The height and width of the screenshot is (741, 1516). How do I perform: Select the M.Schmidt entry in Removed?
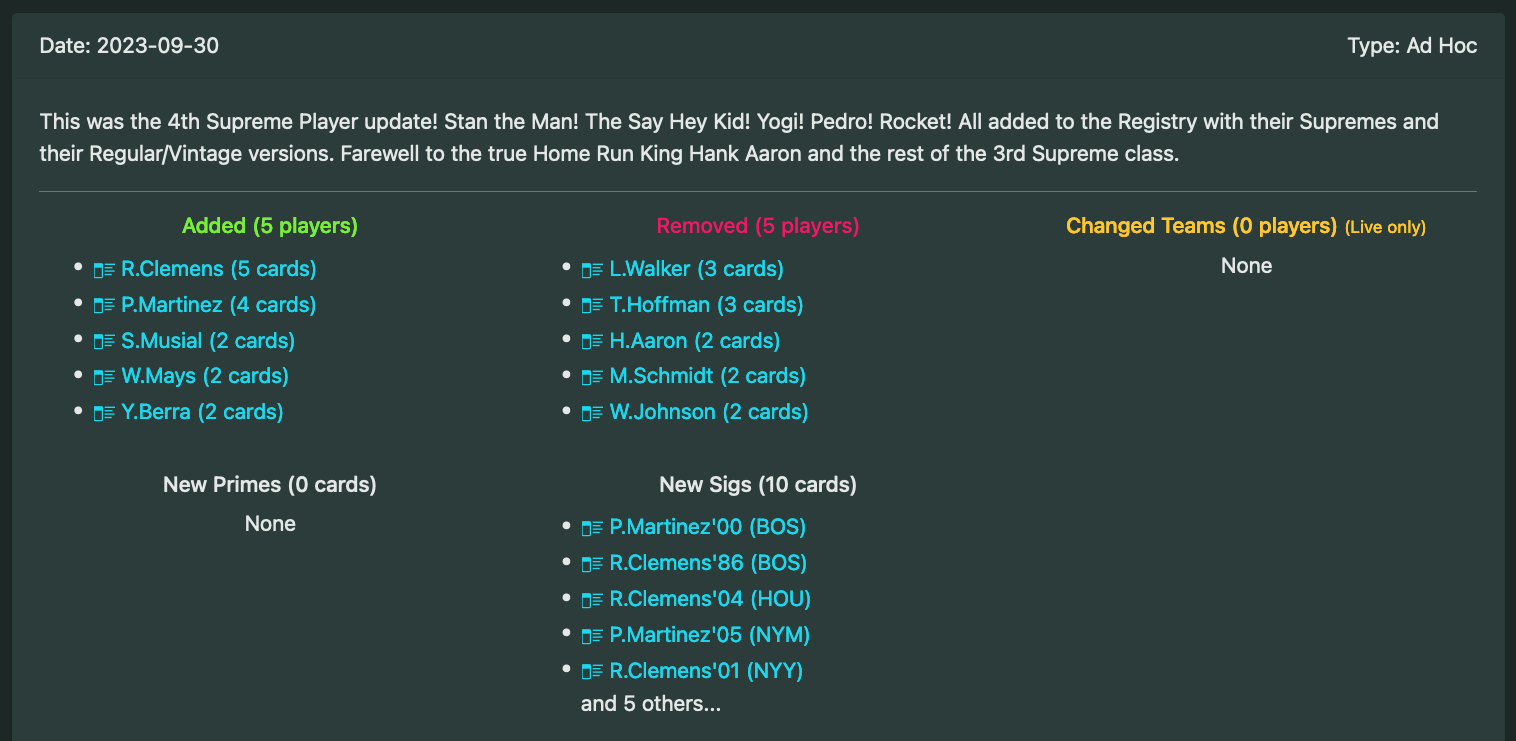(708, 375)
